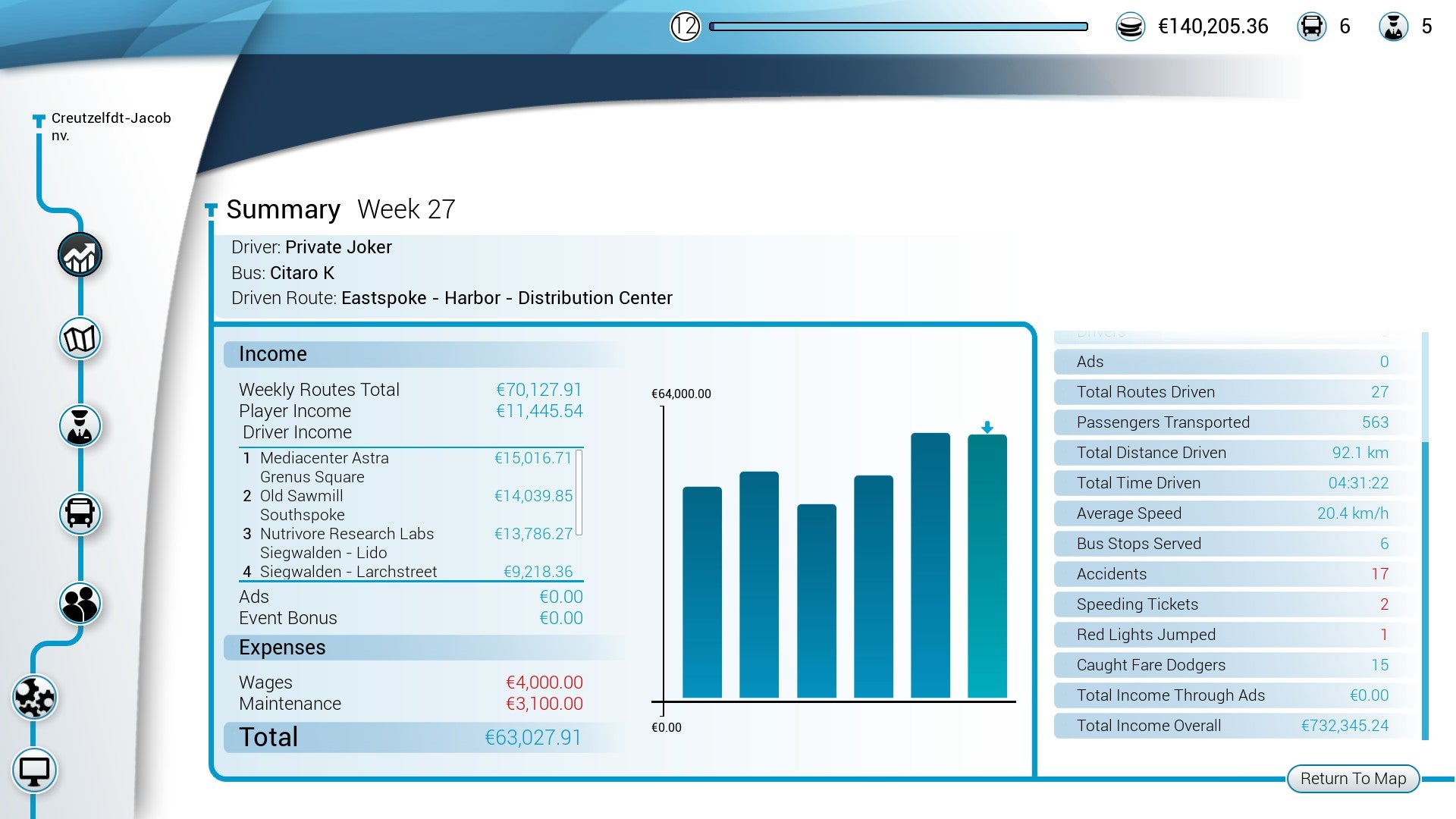Select the Total Income Overall stat row
Screen dimensions: 1456x819
click(x=1232, y=726)
